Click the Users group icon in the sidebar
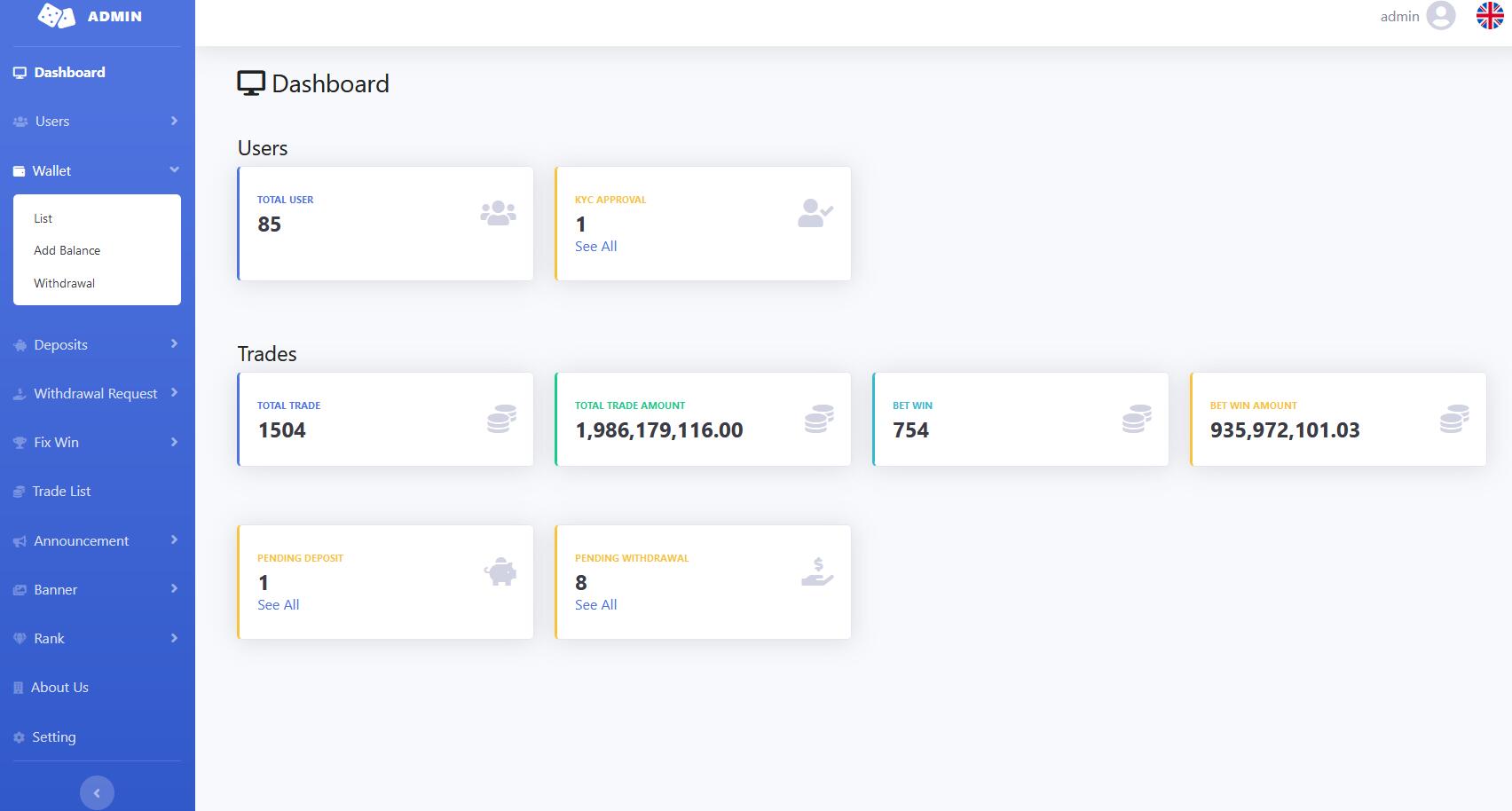 (20, 122)
